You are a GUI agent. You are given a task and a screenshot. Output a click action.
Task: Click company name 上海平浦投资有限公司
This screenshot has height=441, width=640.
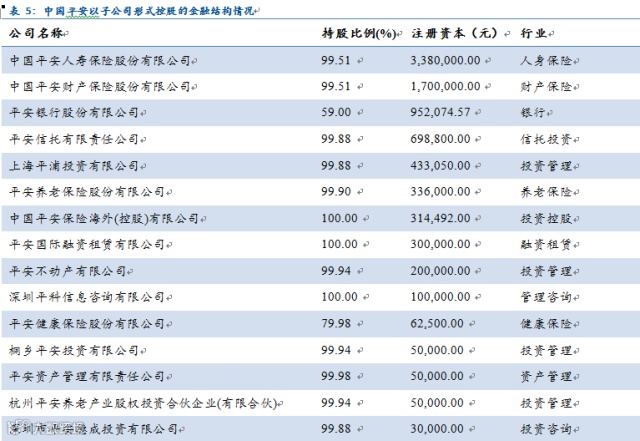tap(74, 165)
